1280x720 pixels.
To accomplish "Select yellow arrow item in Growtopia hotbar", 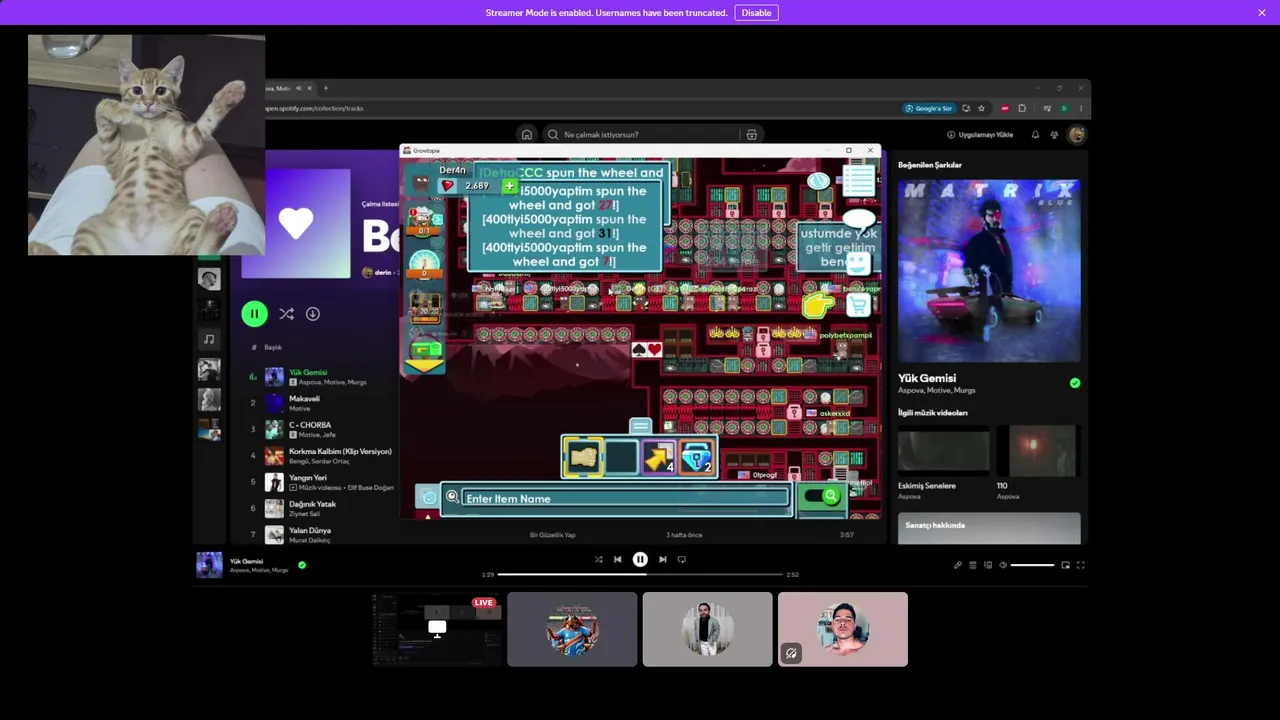I will (x=658, y=458).
